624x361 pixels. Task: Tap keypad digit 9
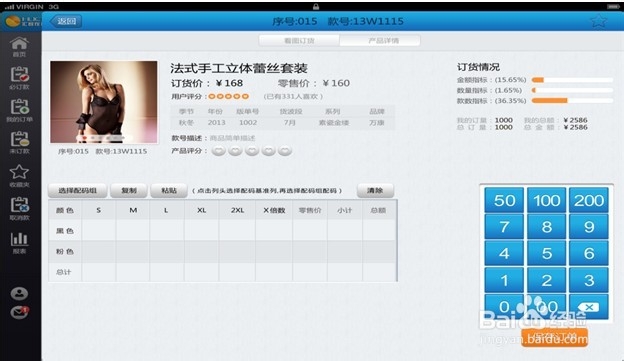tap(589, 227)
